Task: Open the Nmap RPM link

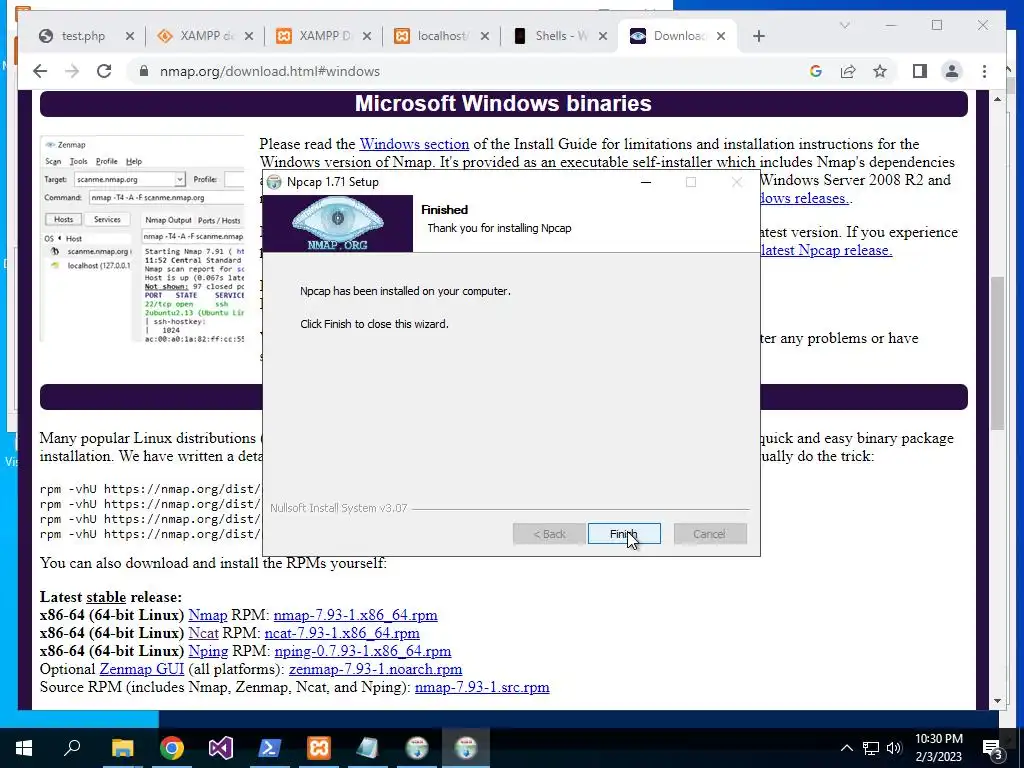Action: click(208, 615)
